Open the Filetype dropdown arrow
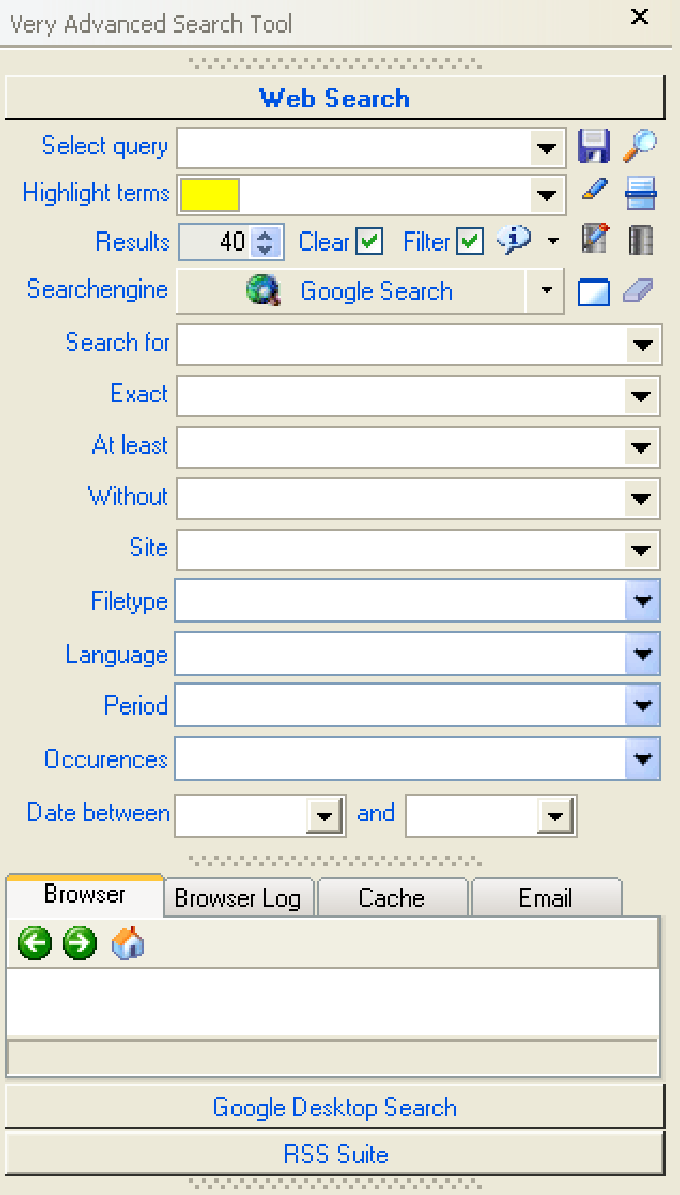Image resolution: width=680 pixels, height=1195 pixels. click(x=642, y=601)
